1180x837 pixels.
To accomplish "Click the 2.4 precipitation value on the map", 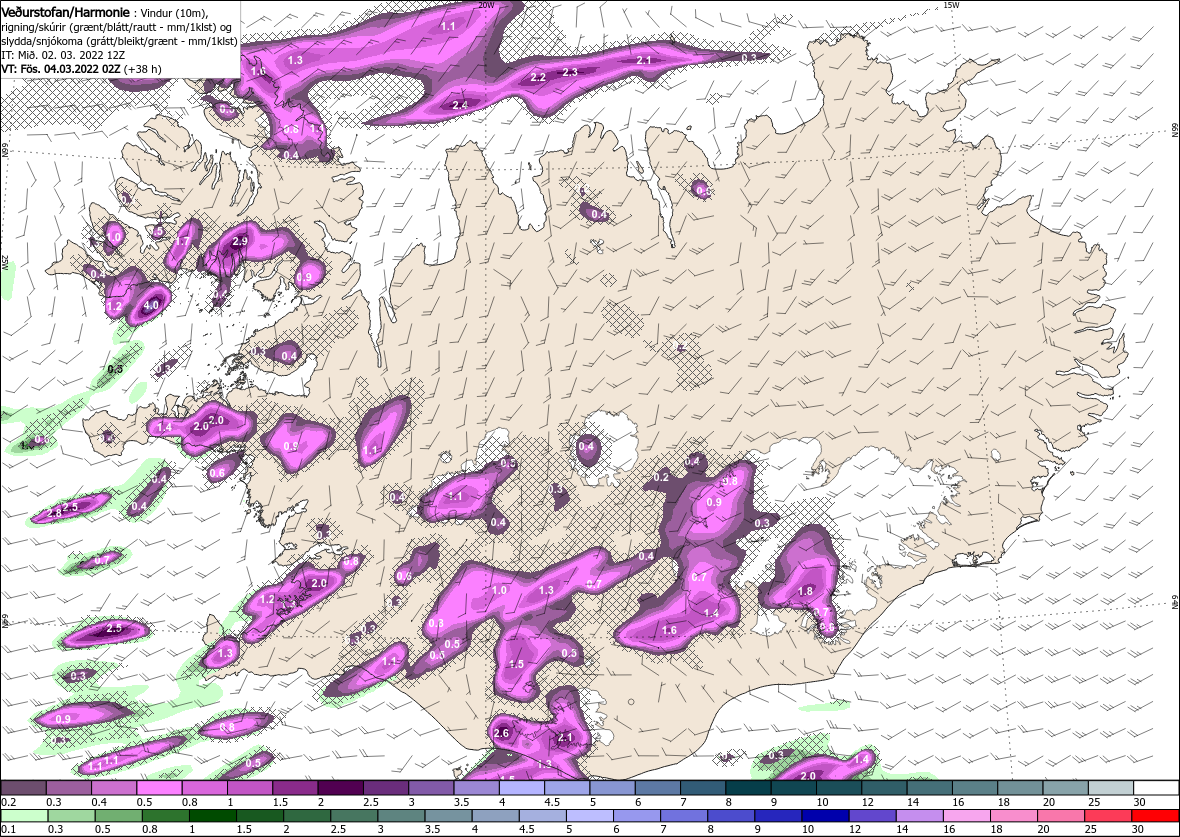I will 460,105.
